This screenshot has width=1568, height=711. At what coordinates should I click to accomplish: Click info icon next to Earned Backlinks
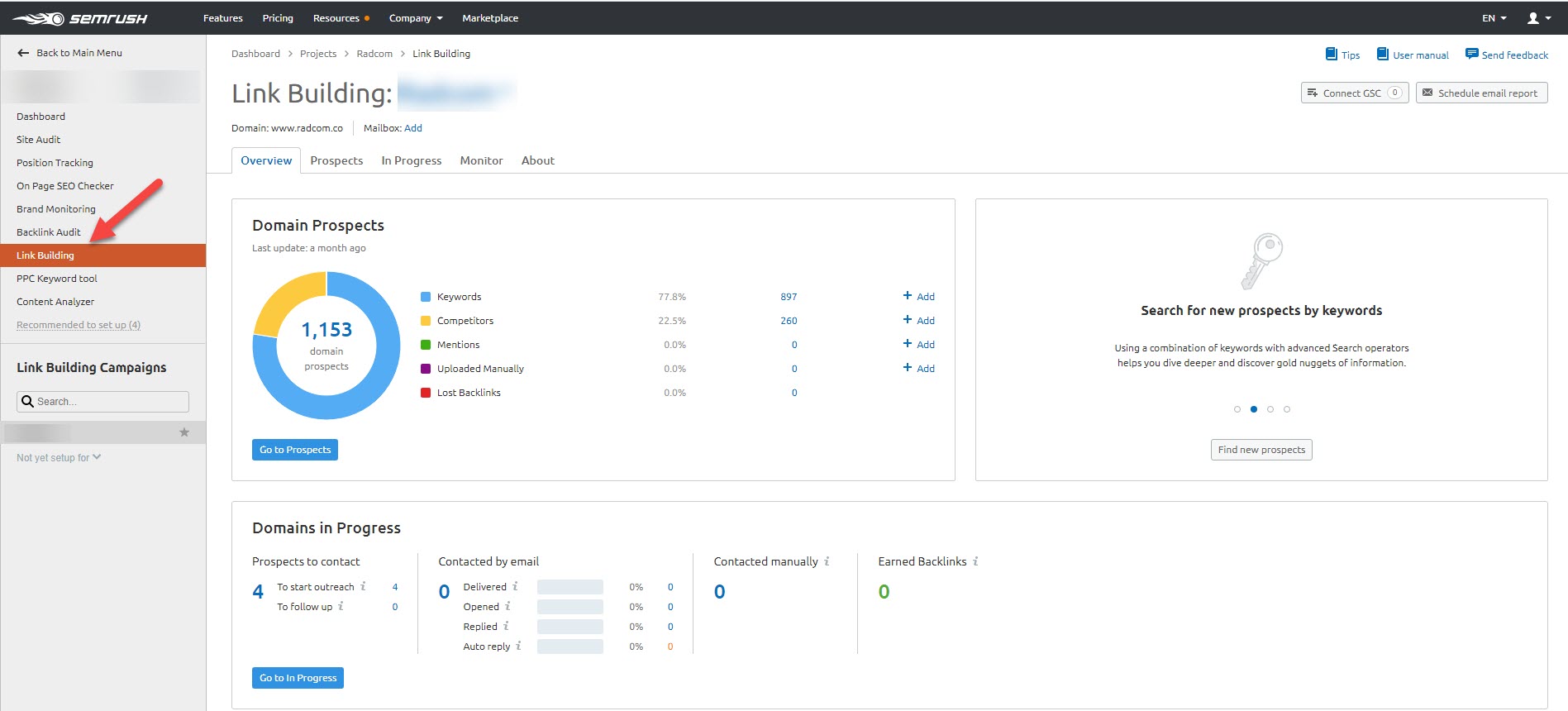tap(975, 561)
